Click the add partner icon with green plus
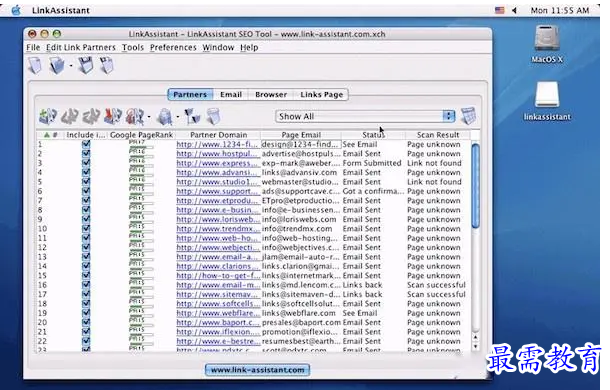Screen dimensions: 610x390 tap(48, 116)
